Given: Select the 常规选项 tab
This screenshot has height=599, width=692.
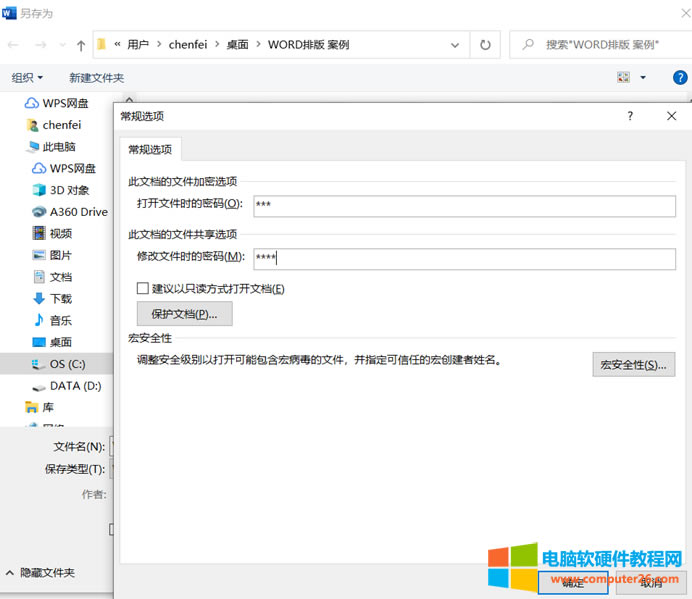Looking at the screenshot, I should (150, 149).
